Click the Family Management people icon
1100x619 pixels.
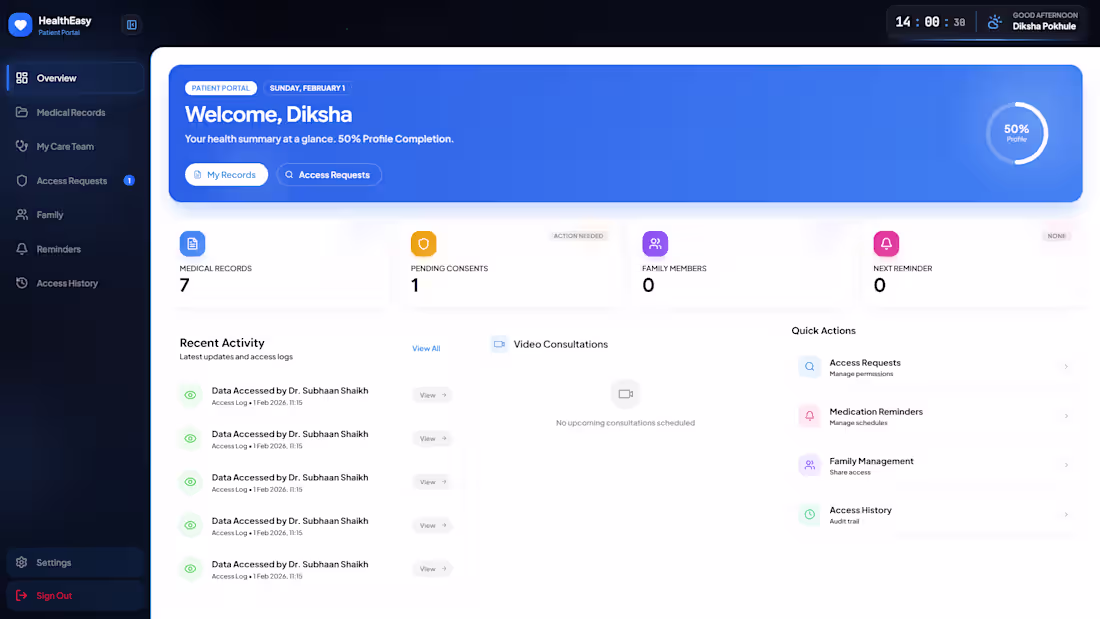pyautogui.click(x=810, y=465)
